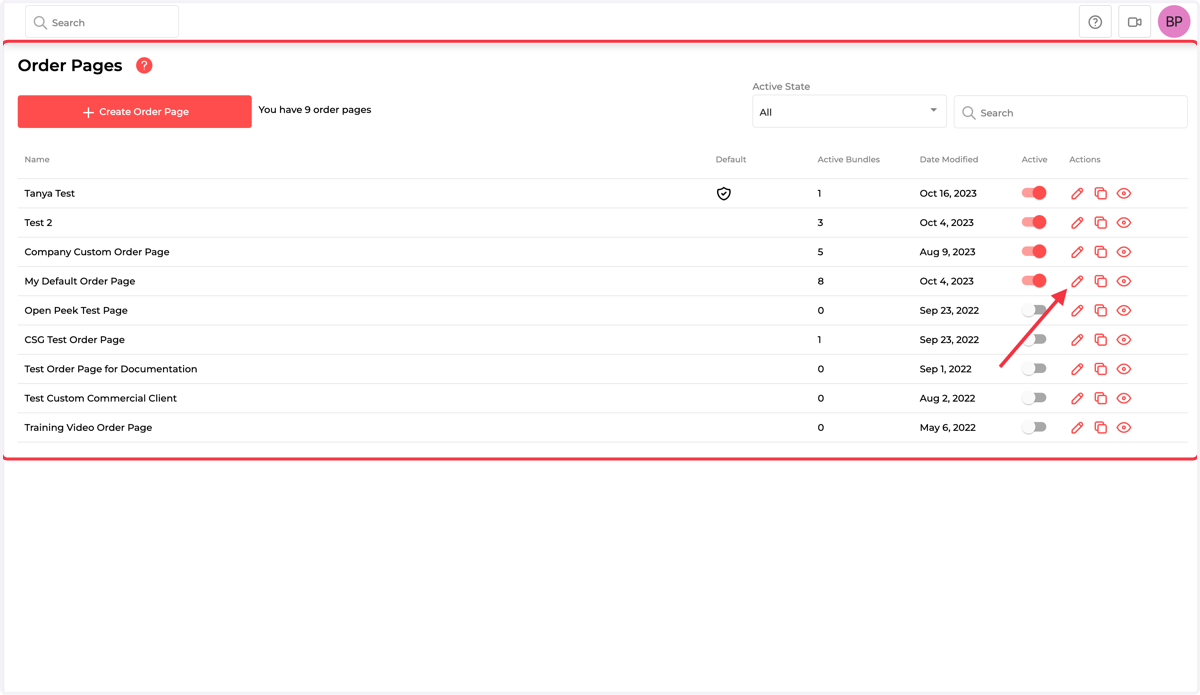The width and height of the screenshot is (1200, 695).
Task: Duplicate Training Video Order Page
Action: (1100, 428)
